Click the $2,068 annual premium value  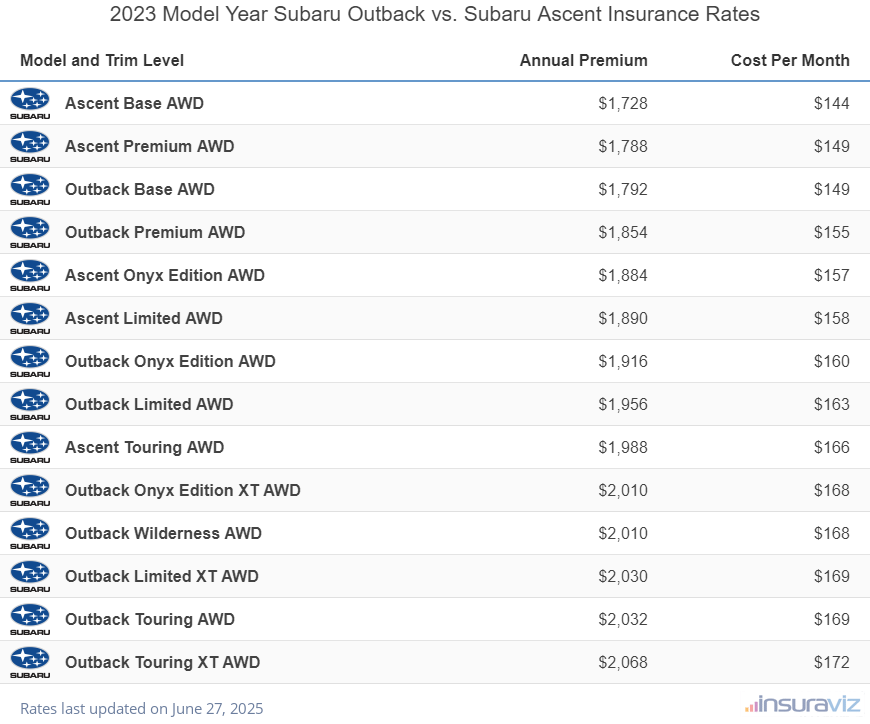click(x=623, y=662)
